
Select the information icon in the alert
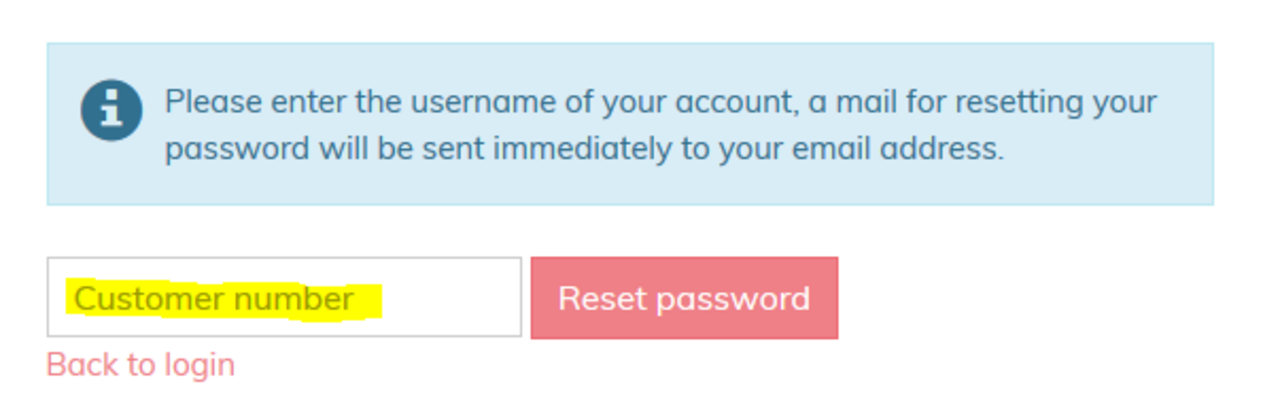[x=111, y=110]
